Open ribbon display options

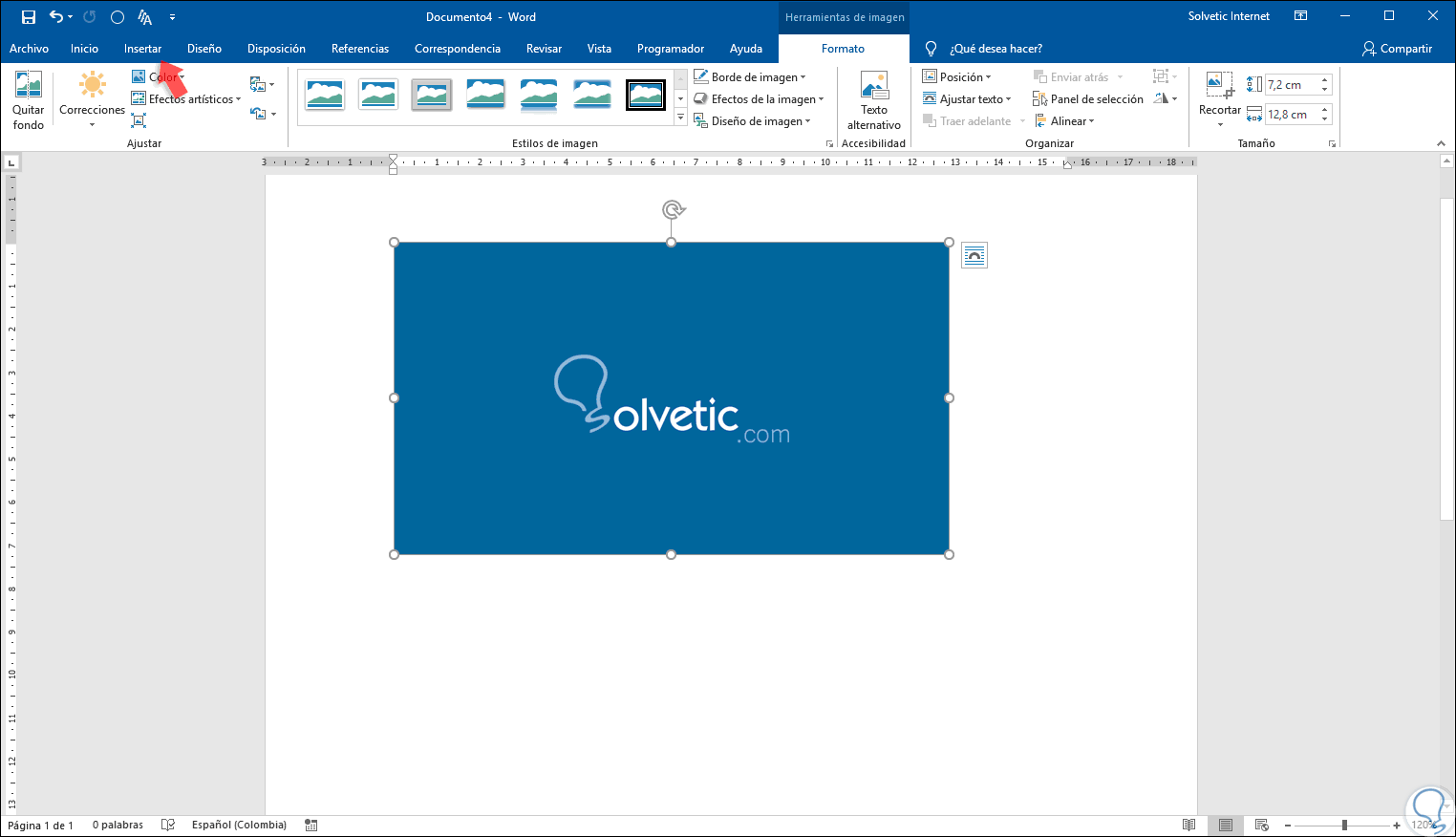coord(1300,16)
